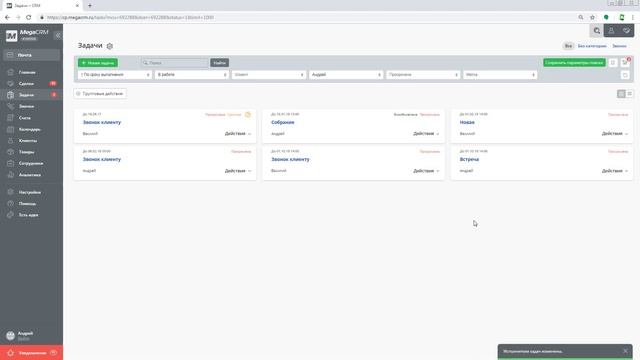Open Почта in the sidebar
Image resolution: width=640 pixels, height=360 pixels.
31,55
